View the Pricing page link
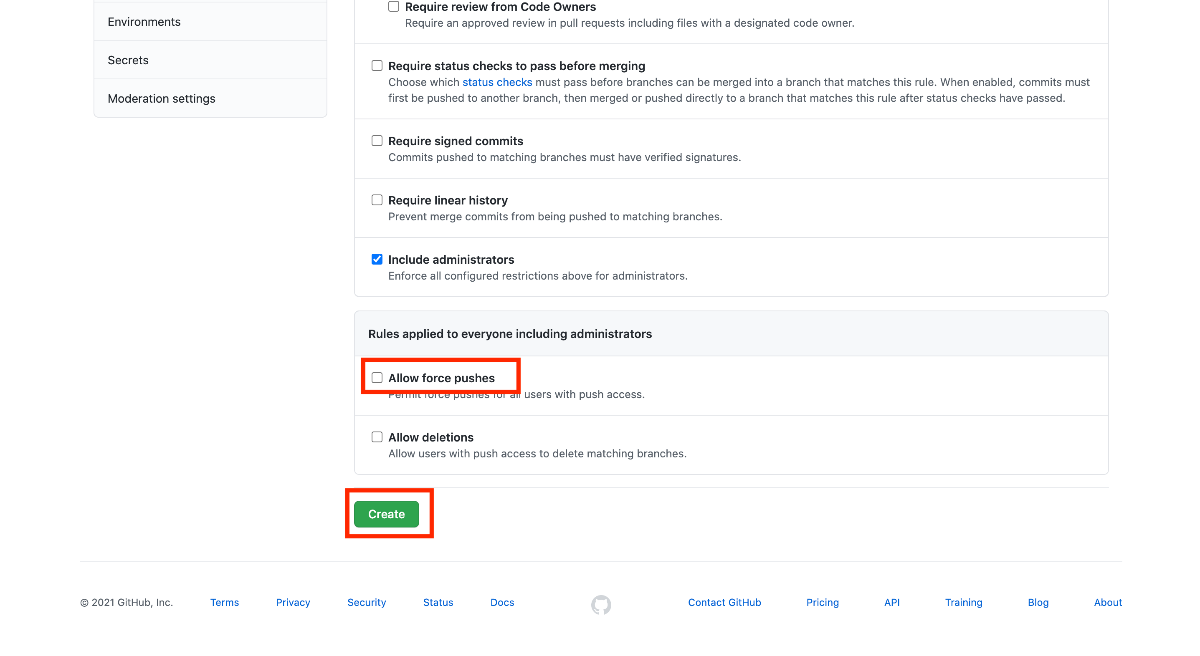 (x=822, y=603)
